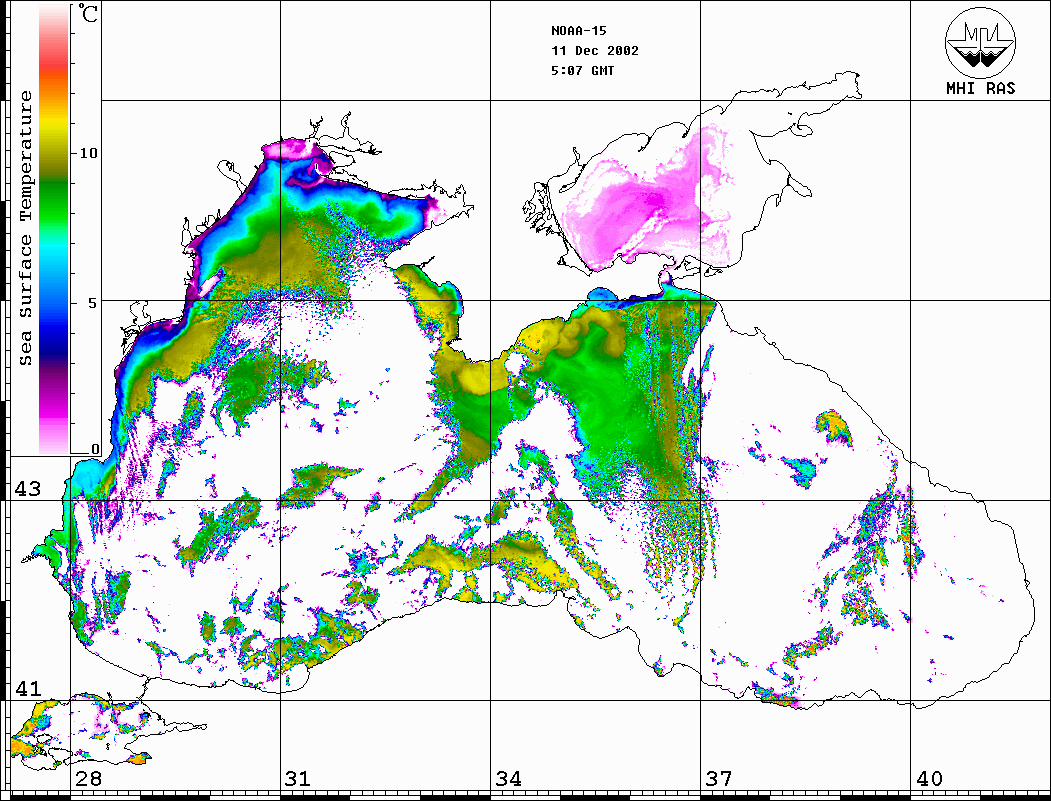The width and height of the screenshot is (1051, 801).
Task: Select the '11 Dec 2002' date label
Action: click(595, 51)
